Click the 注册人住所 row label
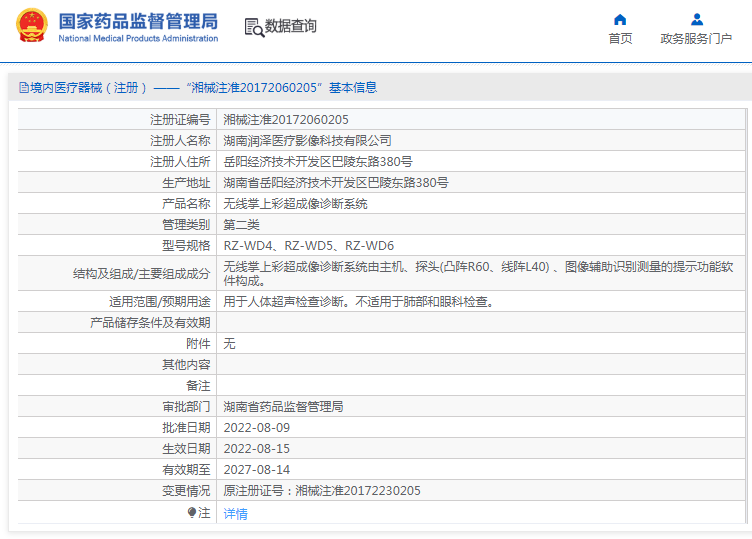Screen dimensions: 752x539 180,162
